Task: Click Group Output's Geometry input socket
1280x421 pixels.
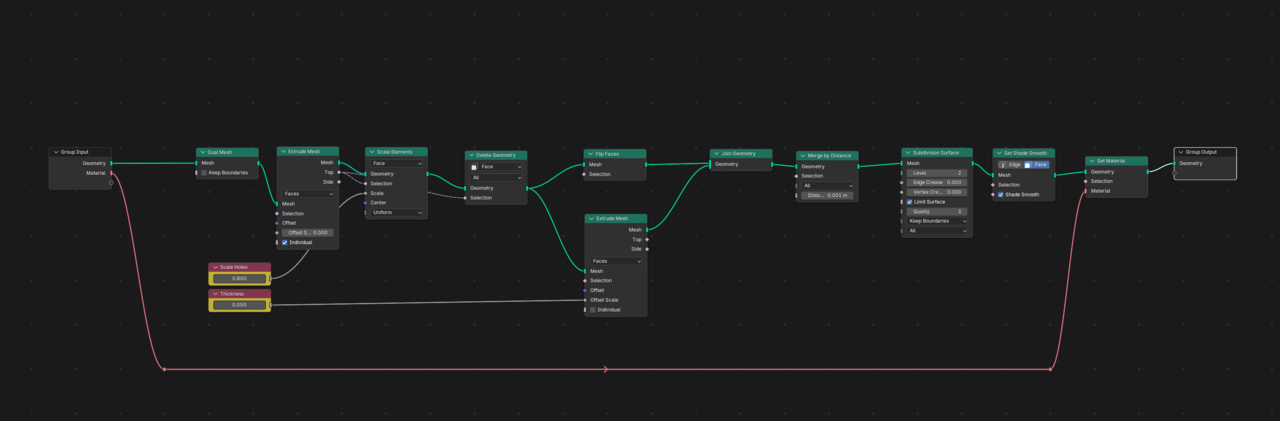Action: point(1175,163)
